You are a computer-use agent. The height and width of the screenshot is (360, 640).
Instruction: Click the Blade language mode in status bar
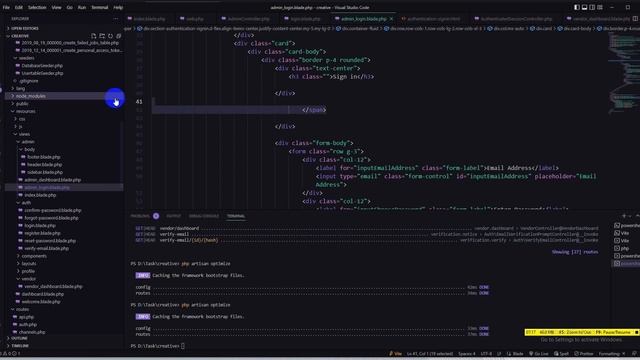click(515, 353)
